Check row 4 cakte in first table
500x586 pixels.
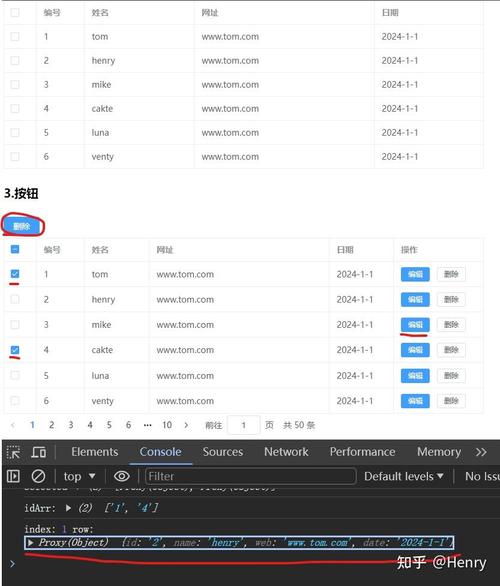15,108
